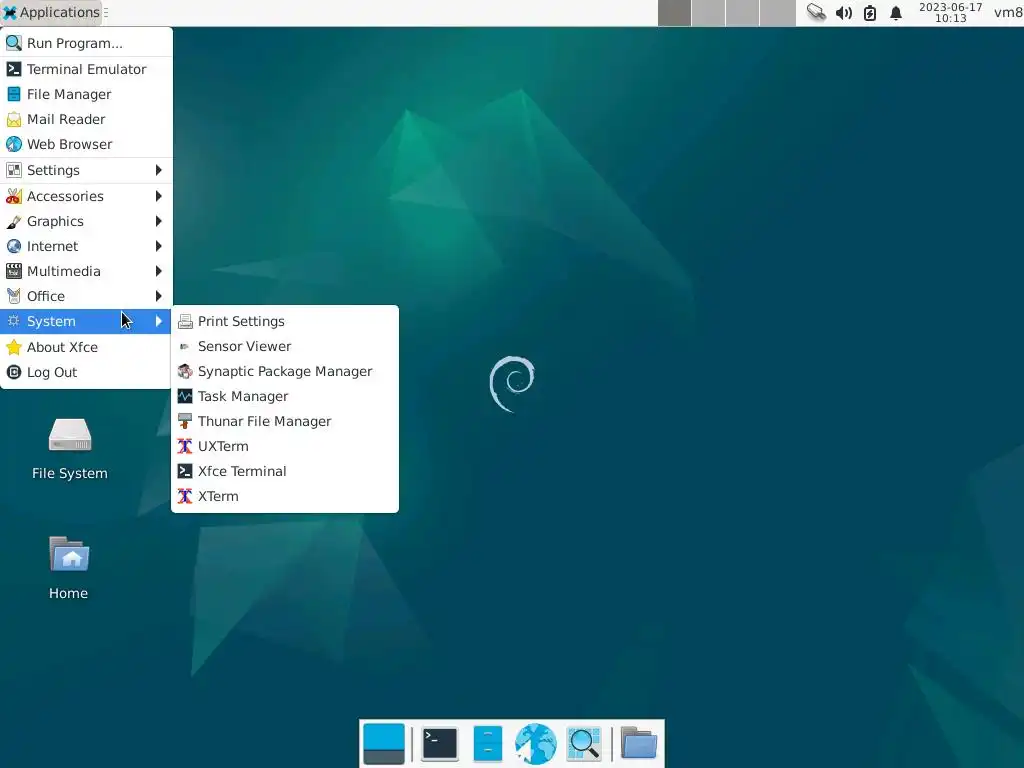Click the UXTerm X icon
The image size is (1024, 768).
click(185, 446)
